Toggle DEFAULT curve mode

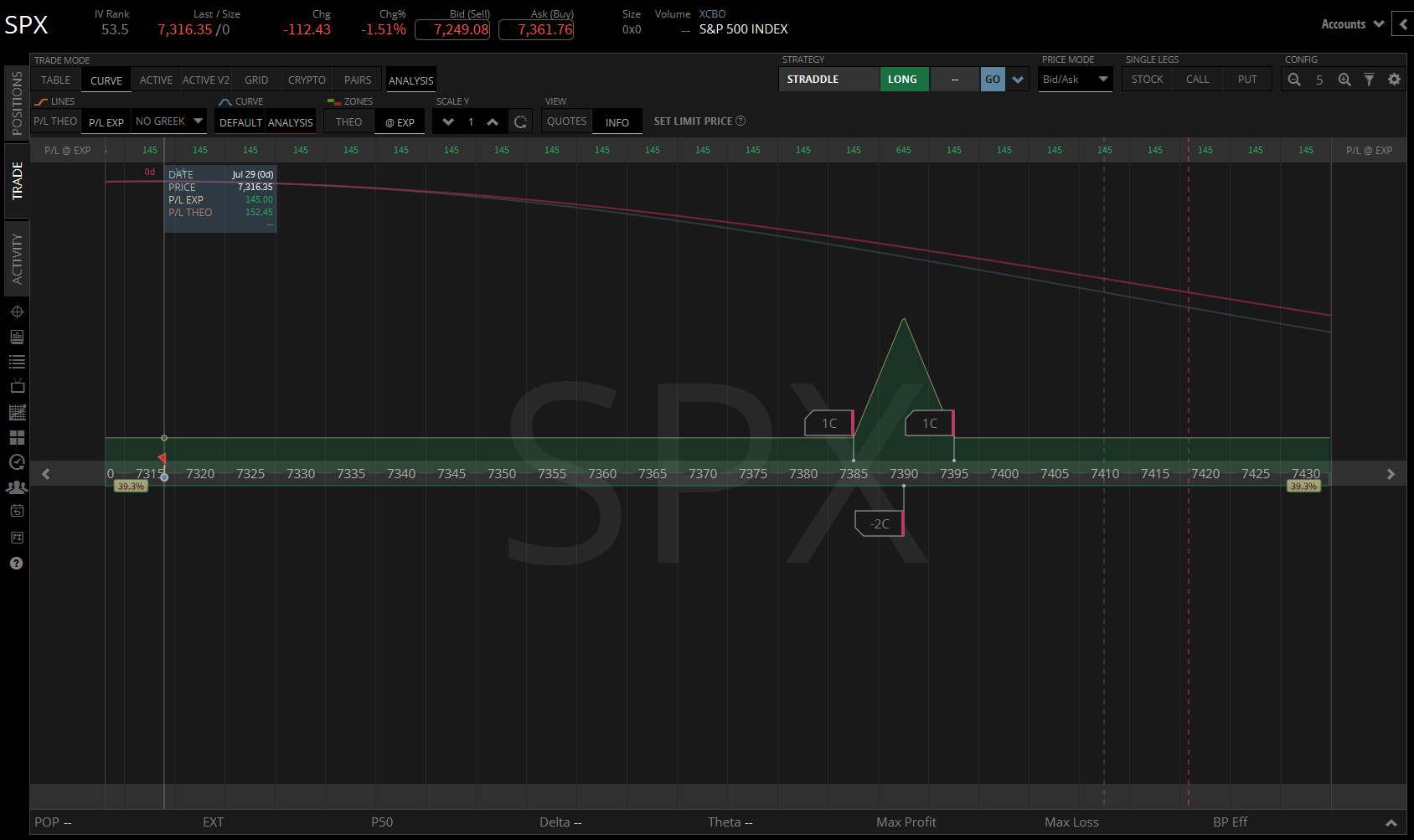[240, 122]
